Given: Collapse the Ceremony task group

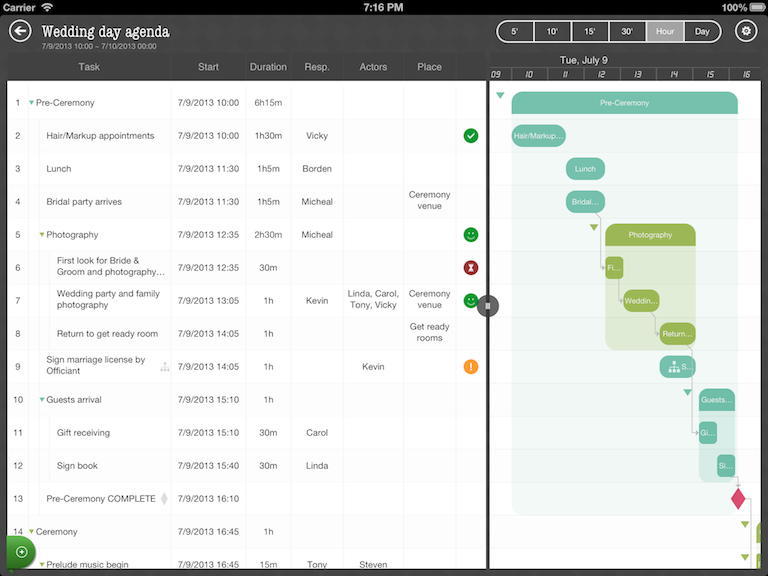Looking at the screenshot, I should tap(31, 531).
